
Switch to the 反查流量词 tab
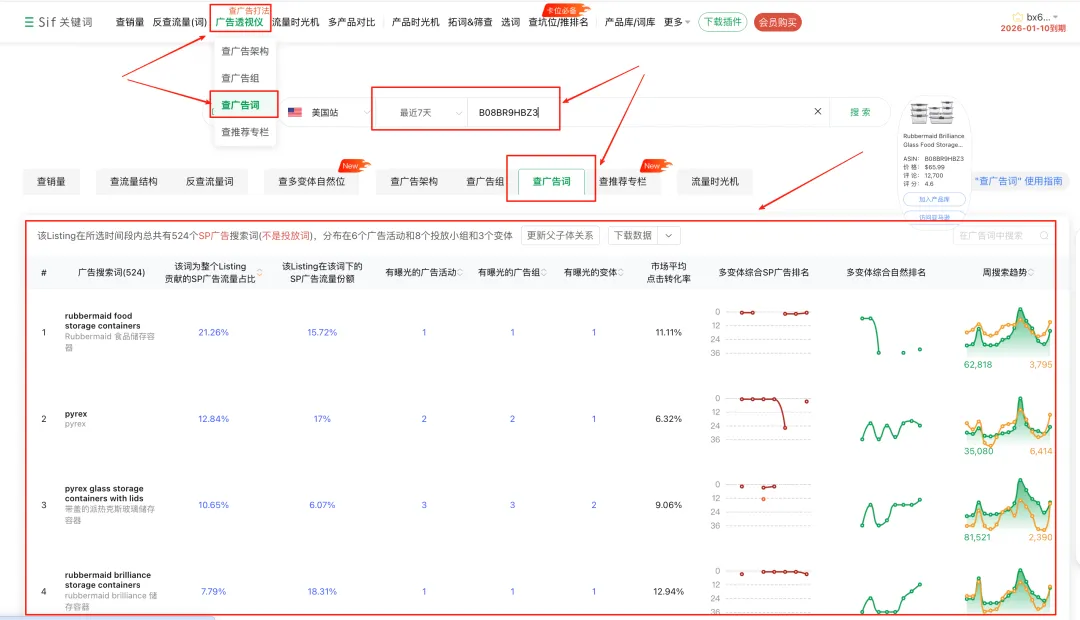coord(209,181)
